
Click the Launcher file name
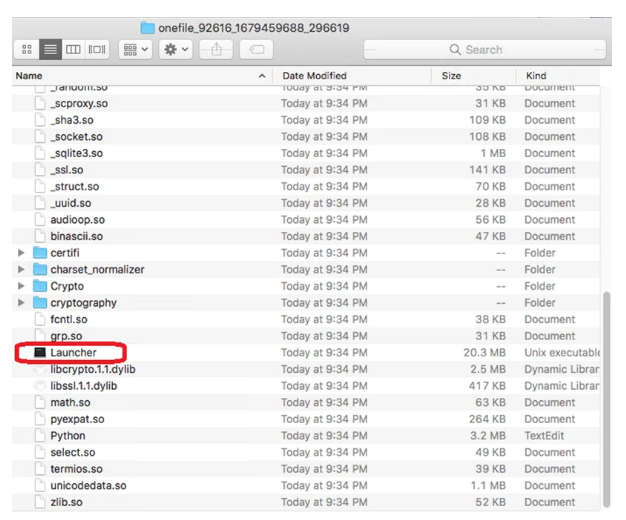point(73,352)
